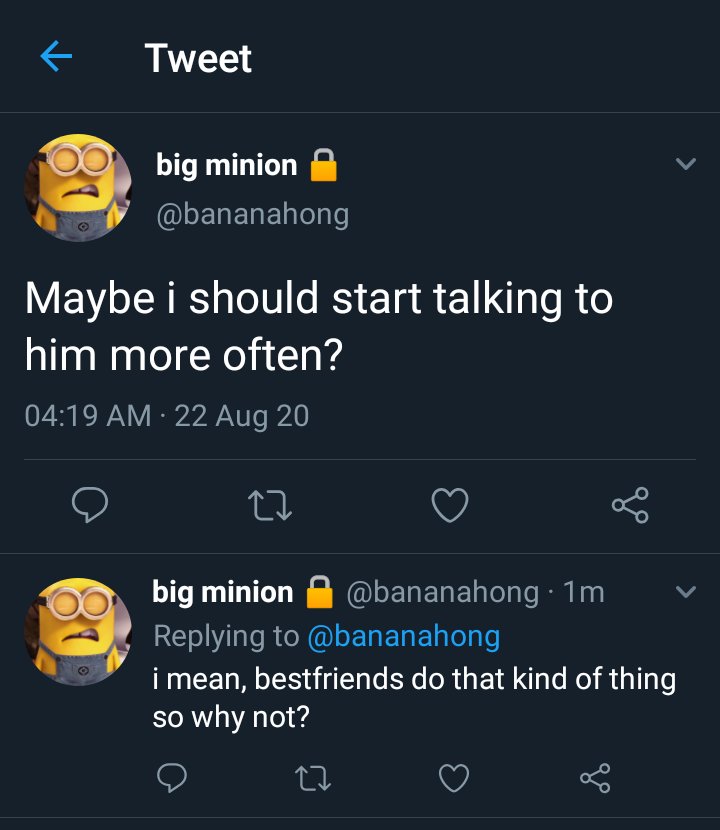Share the main tweet
The image size is (720, 830).
630,505
